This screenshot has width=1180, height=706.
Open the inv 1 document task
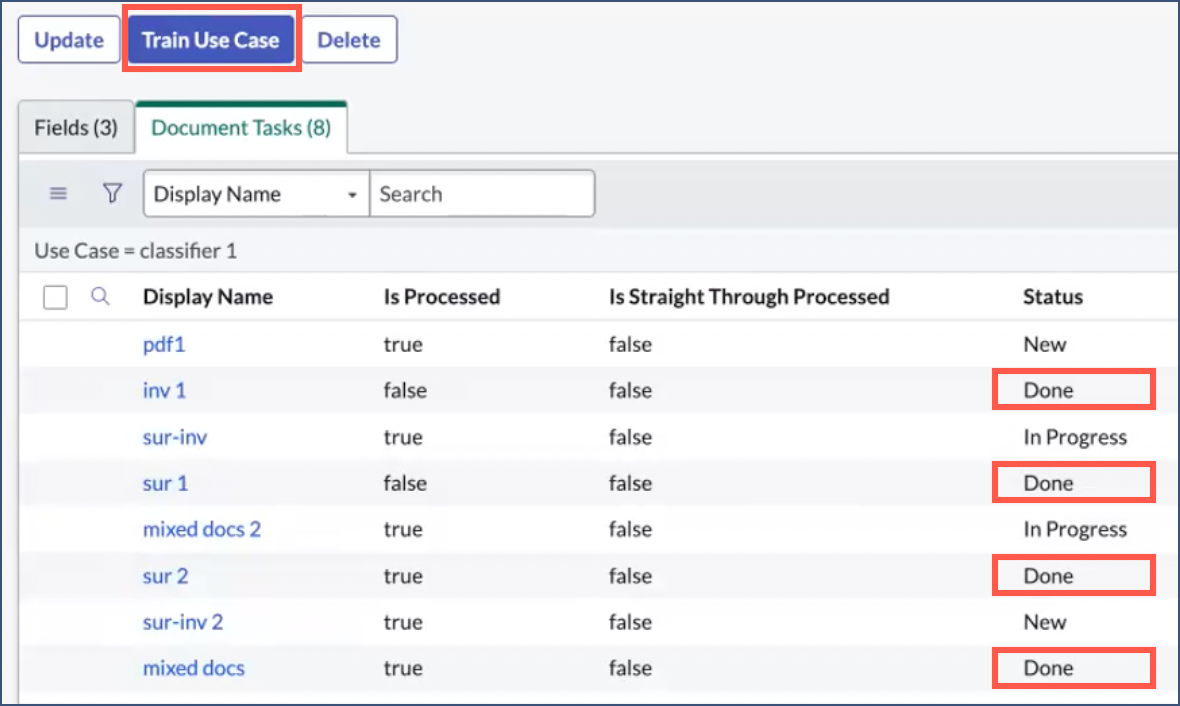pos(164,391)
